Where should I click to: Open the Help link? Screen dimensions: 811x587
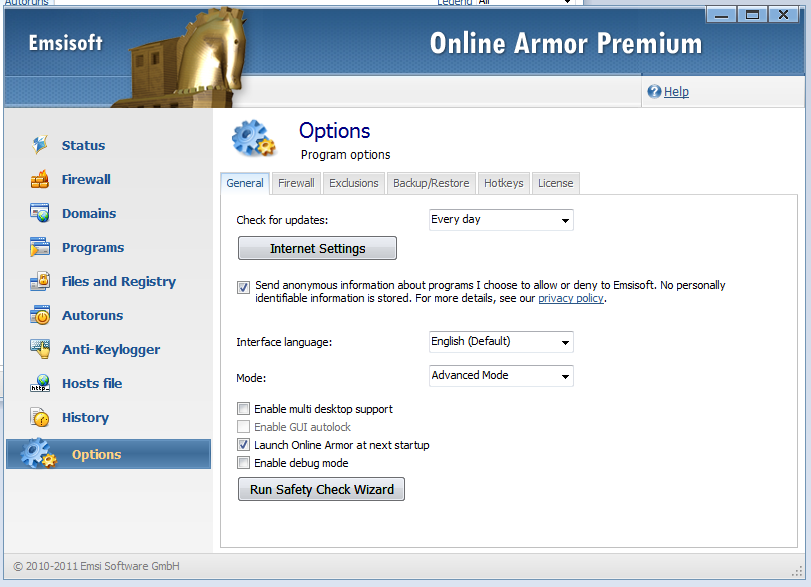tap(676, 92)
